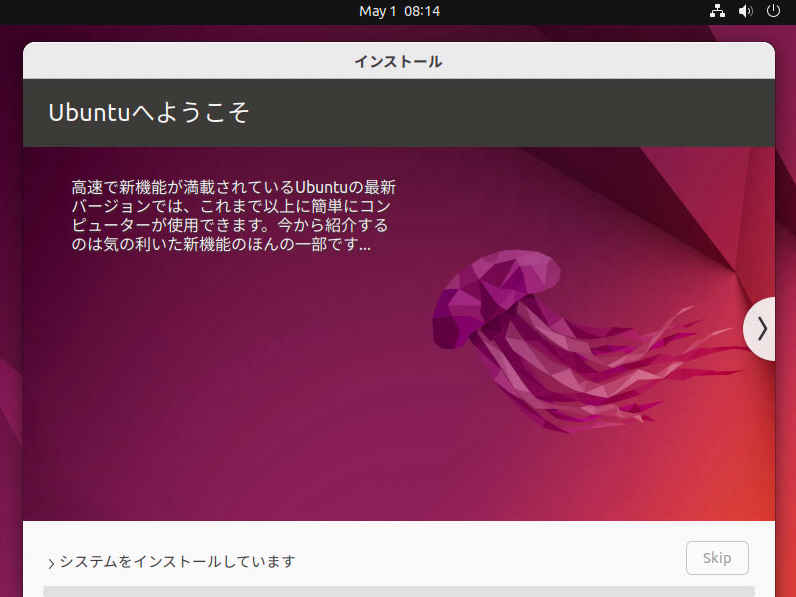
Task: Click the システムをインストールしています status text
Action: [177, 561]
